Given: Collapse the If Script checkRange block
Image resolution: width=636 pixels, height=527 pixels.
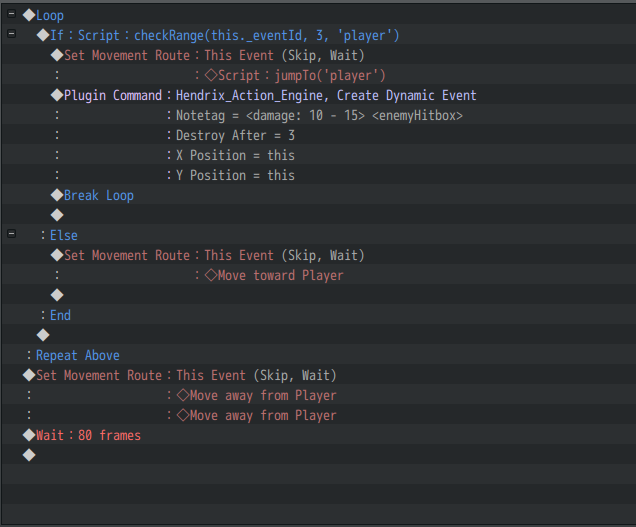Looking at the screenshot, I should click(x=10, y=35).
